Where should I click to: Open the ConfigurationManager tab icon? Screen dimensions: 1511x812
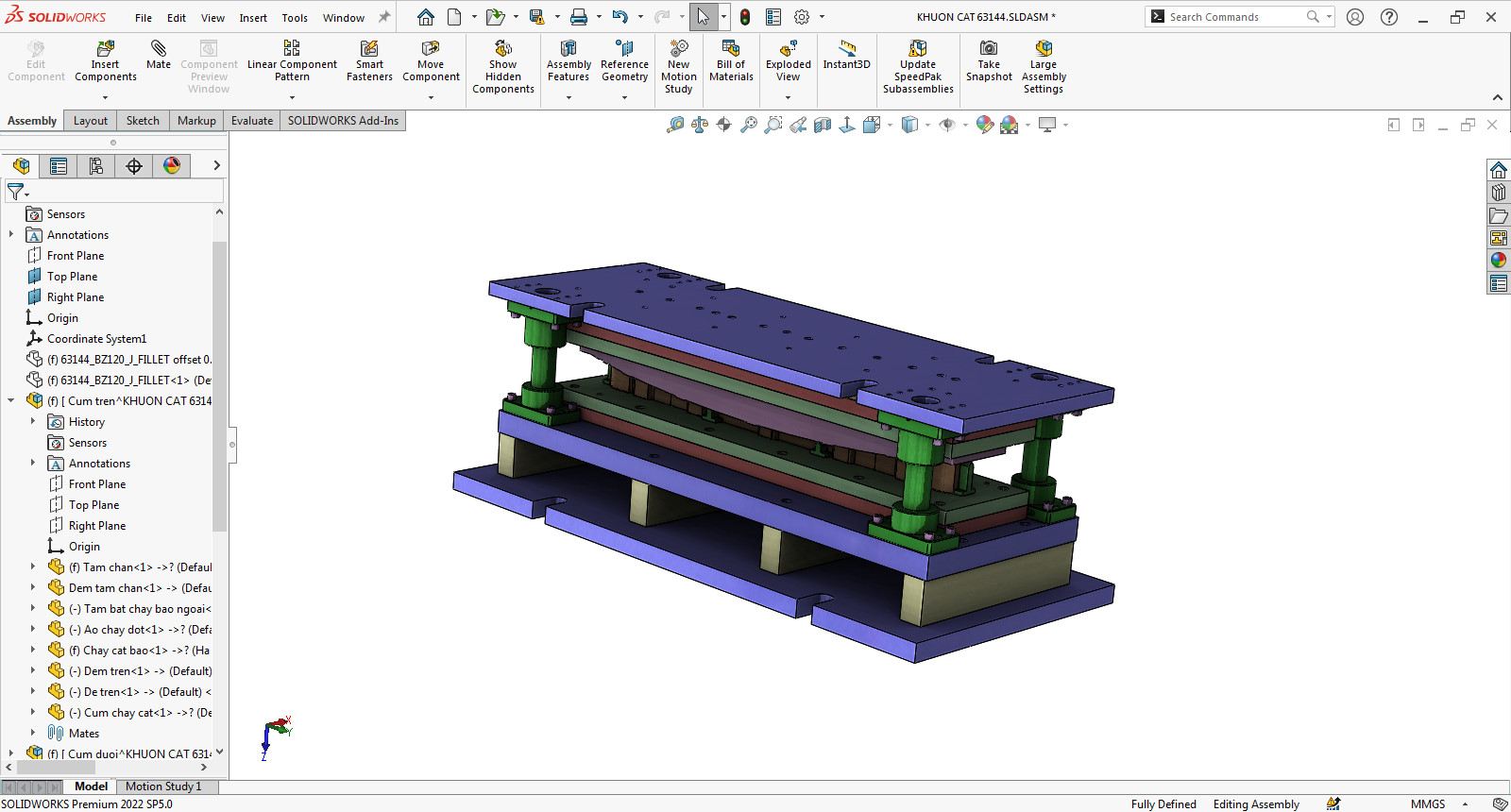(x=96, y=166)
